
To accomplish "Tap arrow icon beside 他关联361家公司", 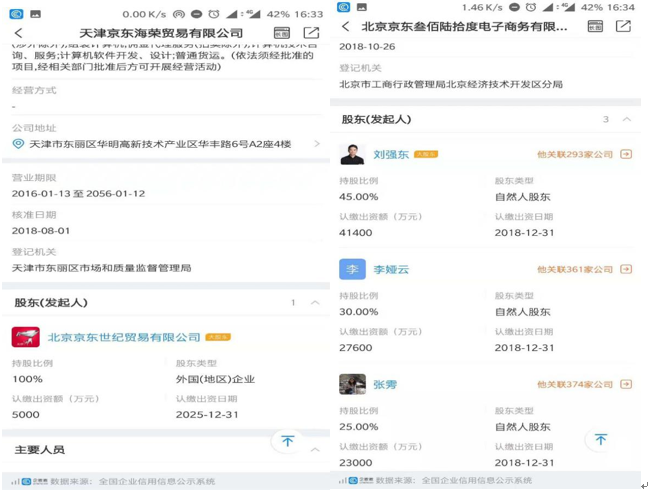I will [x=626, y=269].
